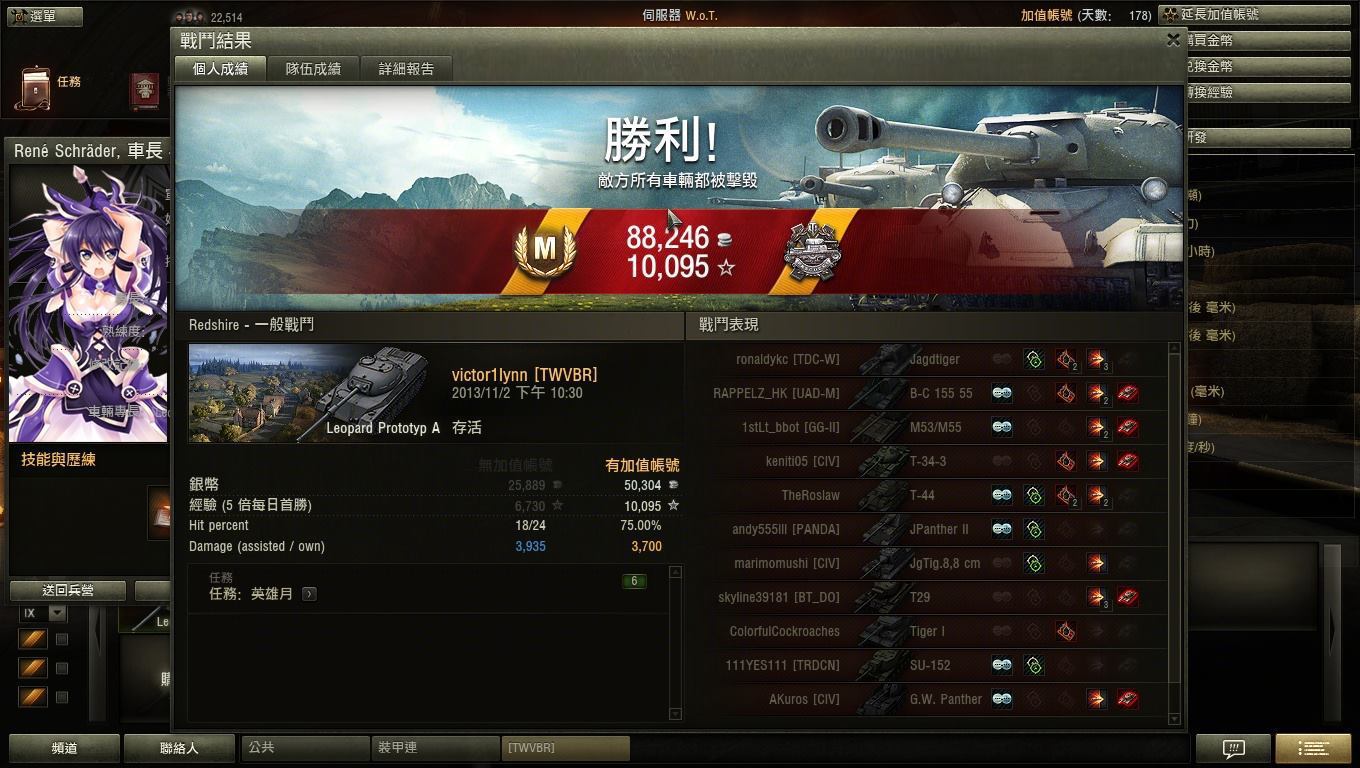The height and width of the screenshot is (768, 1360).
Task: Expand the 任務: 英雄月 mission arrow
Action: (x=309, y=594)
